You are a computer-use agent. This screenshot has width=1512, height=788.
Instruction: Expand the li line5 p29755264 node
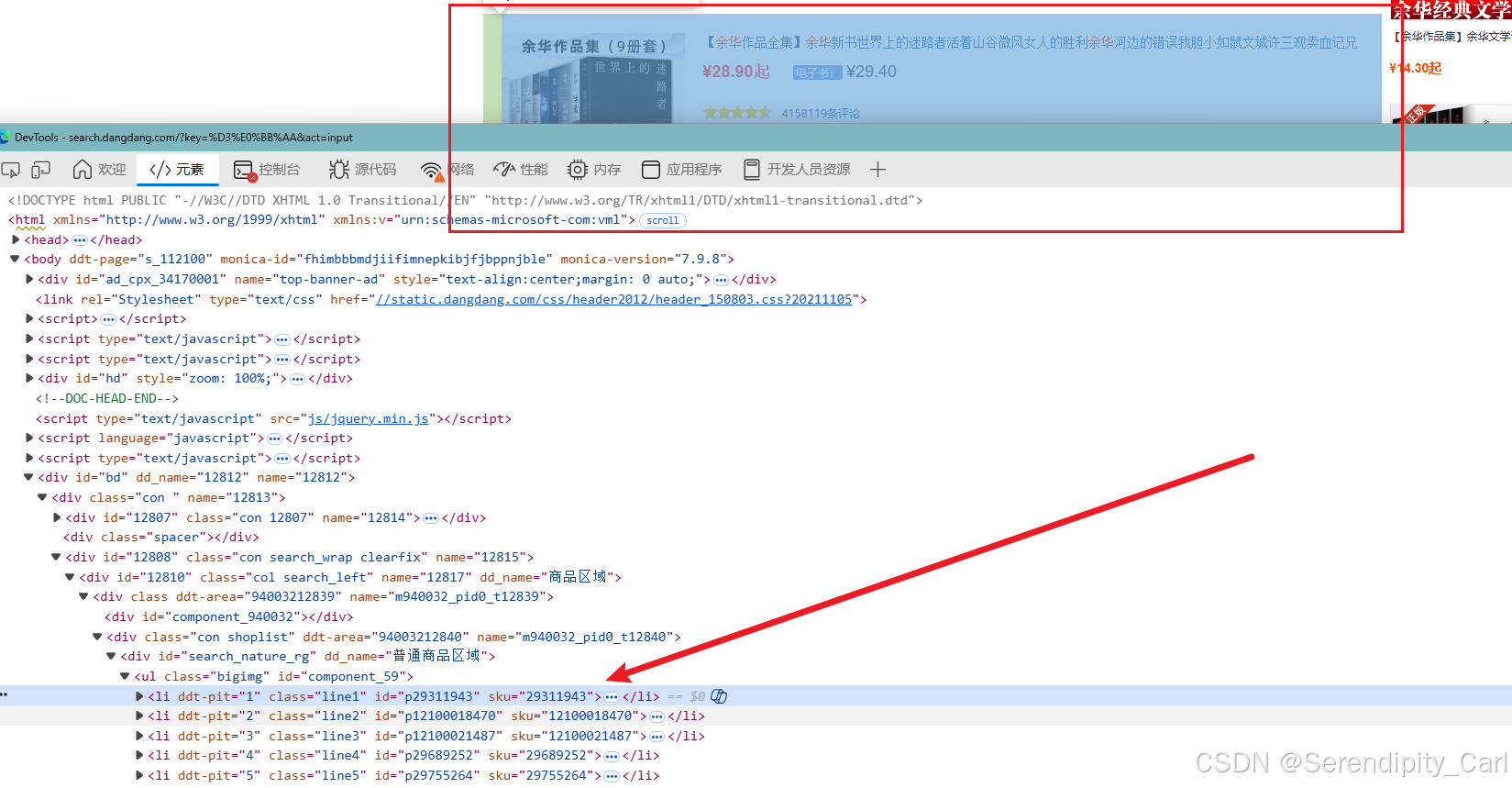(x=139, y=775)
